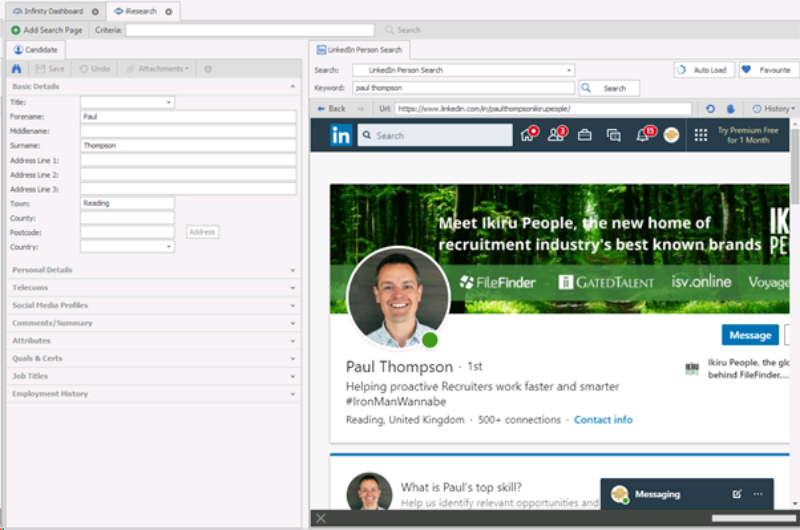Click the compose message icon in Messaging bar
The image size is (800, 530).
click(737, 494)
